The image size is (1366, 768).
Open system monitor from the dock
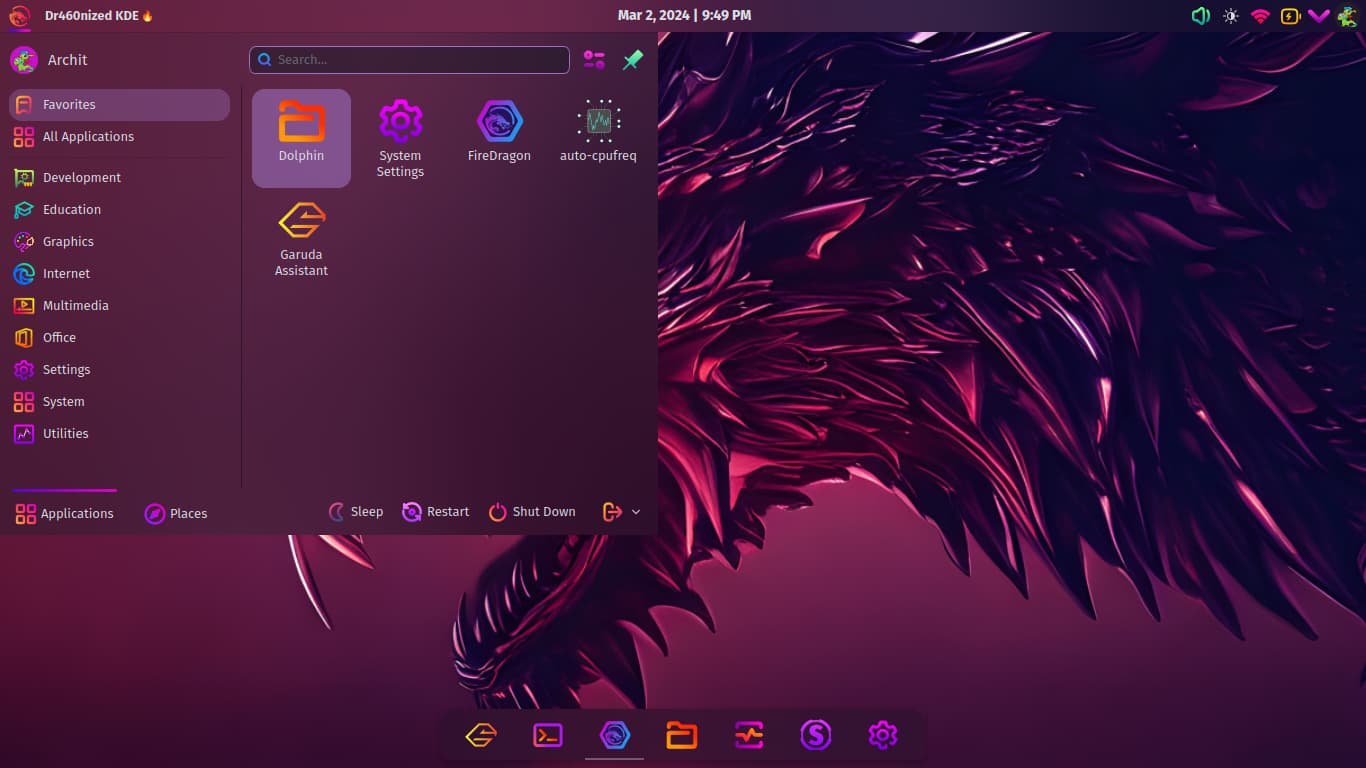749,736
